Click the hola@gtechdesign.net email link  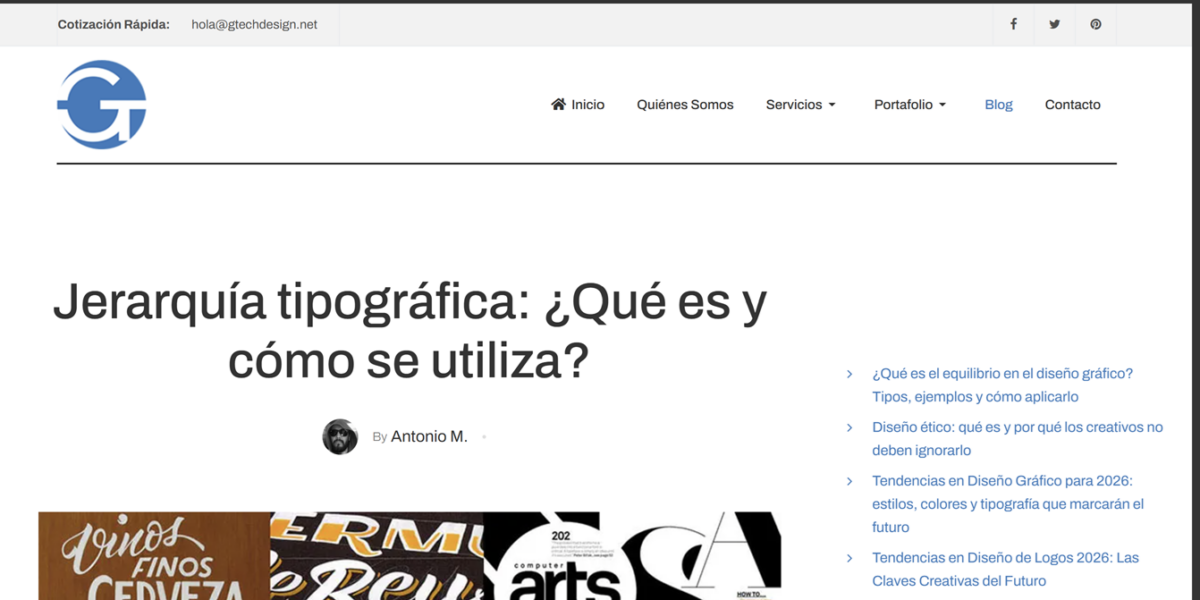254,24
